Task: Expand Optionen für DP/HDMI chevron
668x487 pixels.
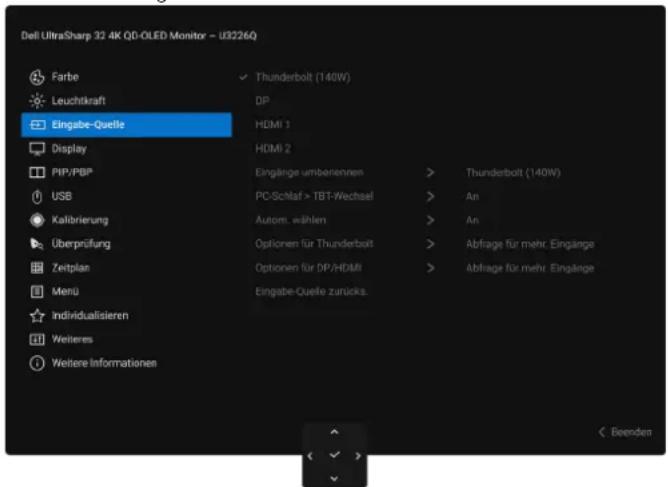Action: click(x=430, y=268)
